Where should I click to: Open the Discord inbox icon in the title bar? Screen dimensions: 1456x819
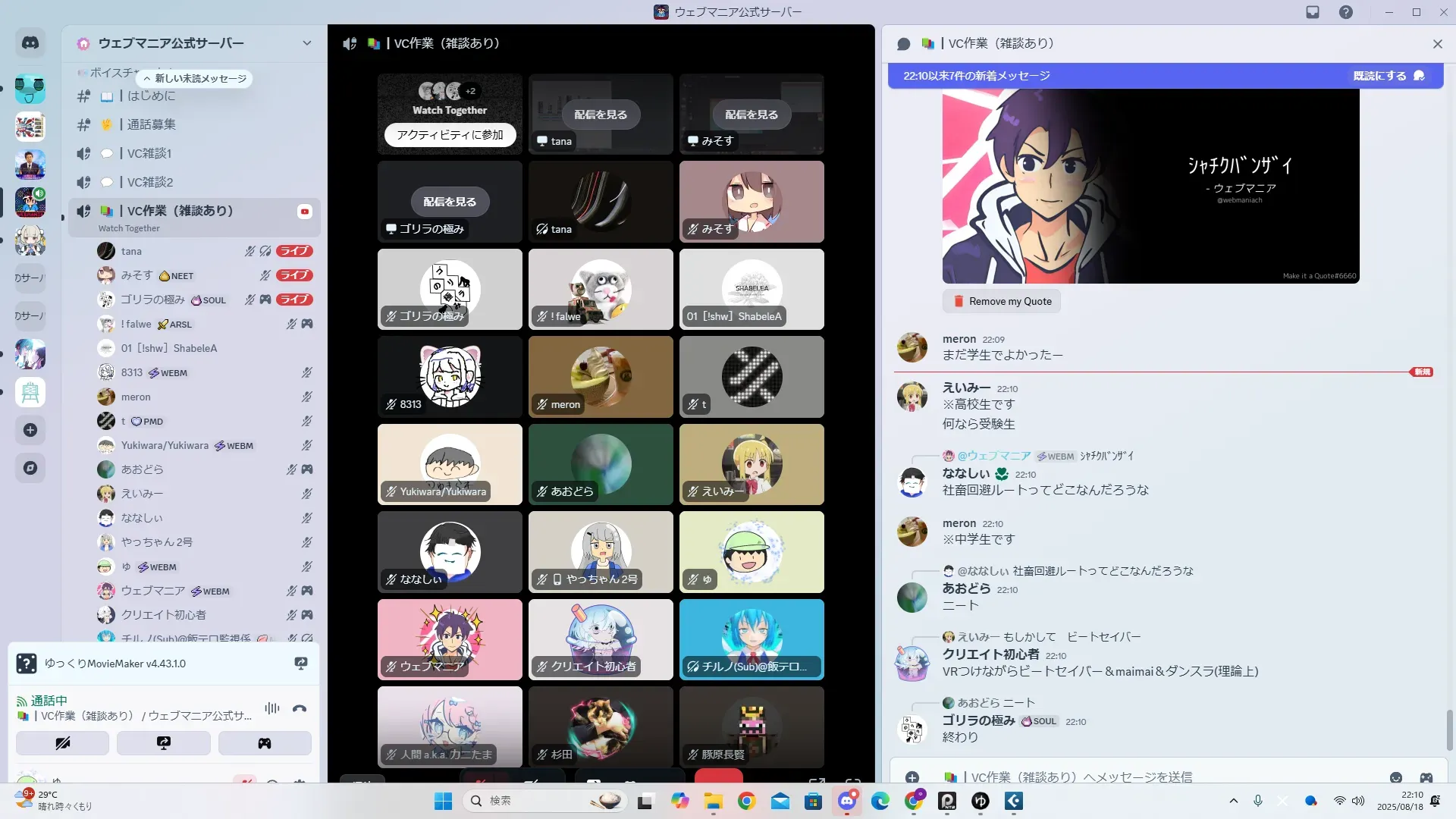click(1313, 12)
